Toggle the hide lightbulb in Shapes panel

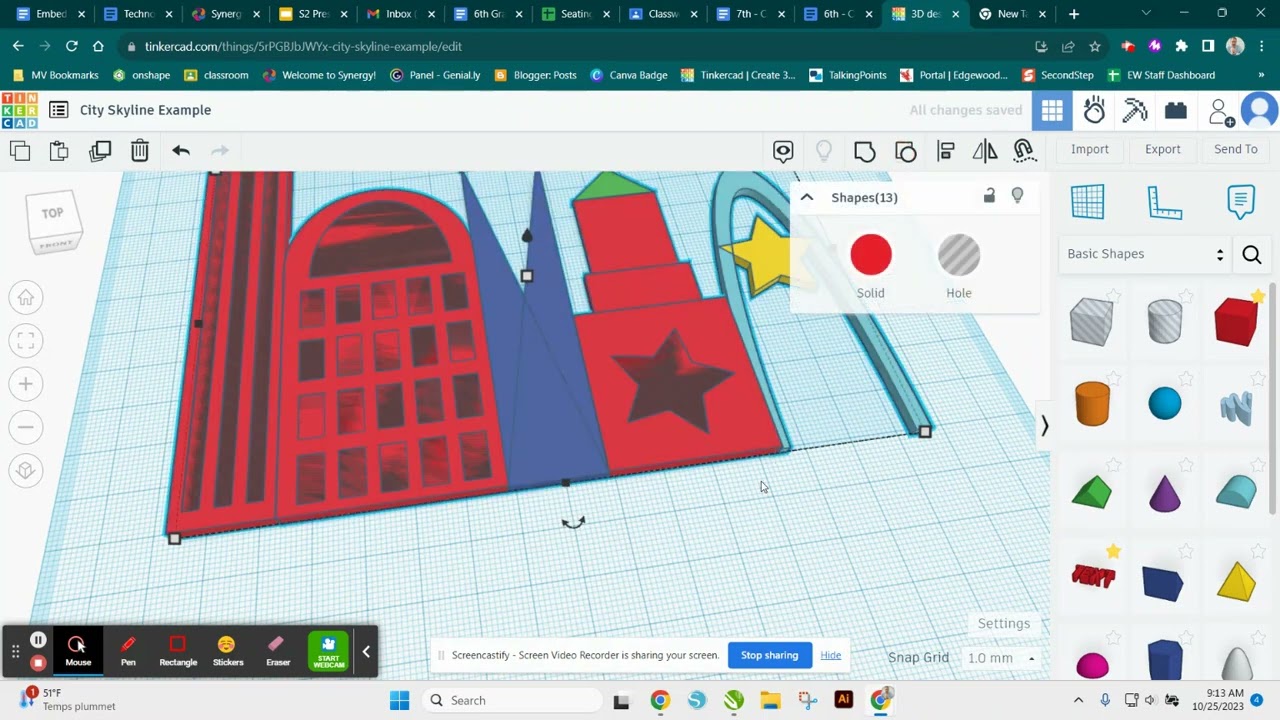coord(1017,196)
